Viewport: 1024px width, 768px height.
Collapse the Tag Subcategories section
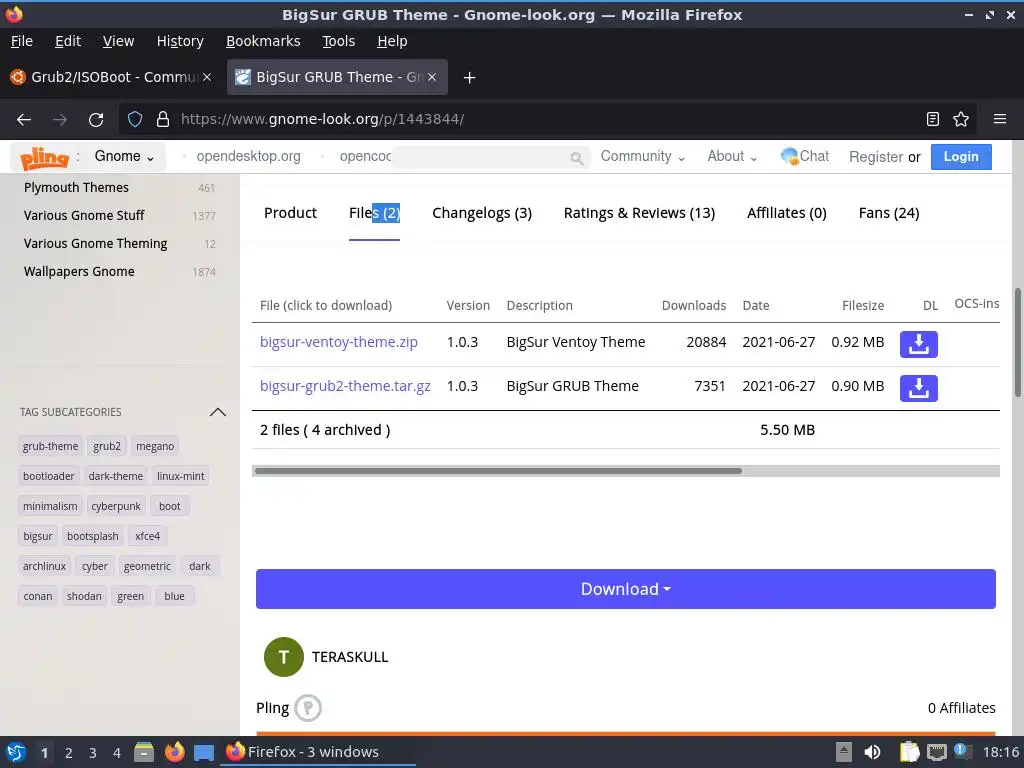tap(217, 412)
